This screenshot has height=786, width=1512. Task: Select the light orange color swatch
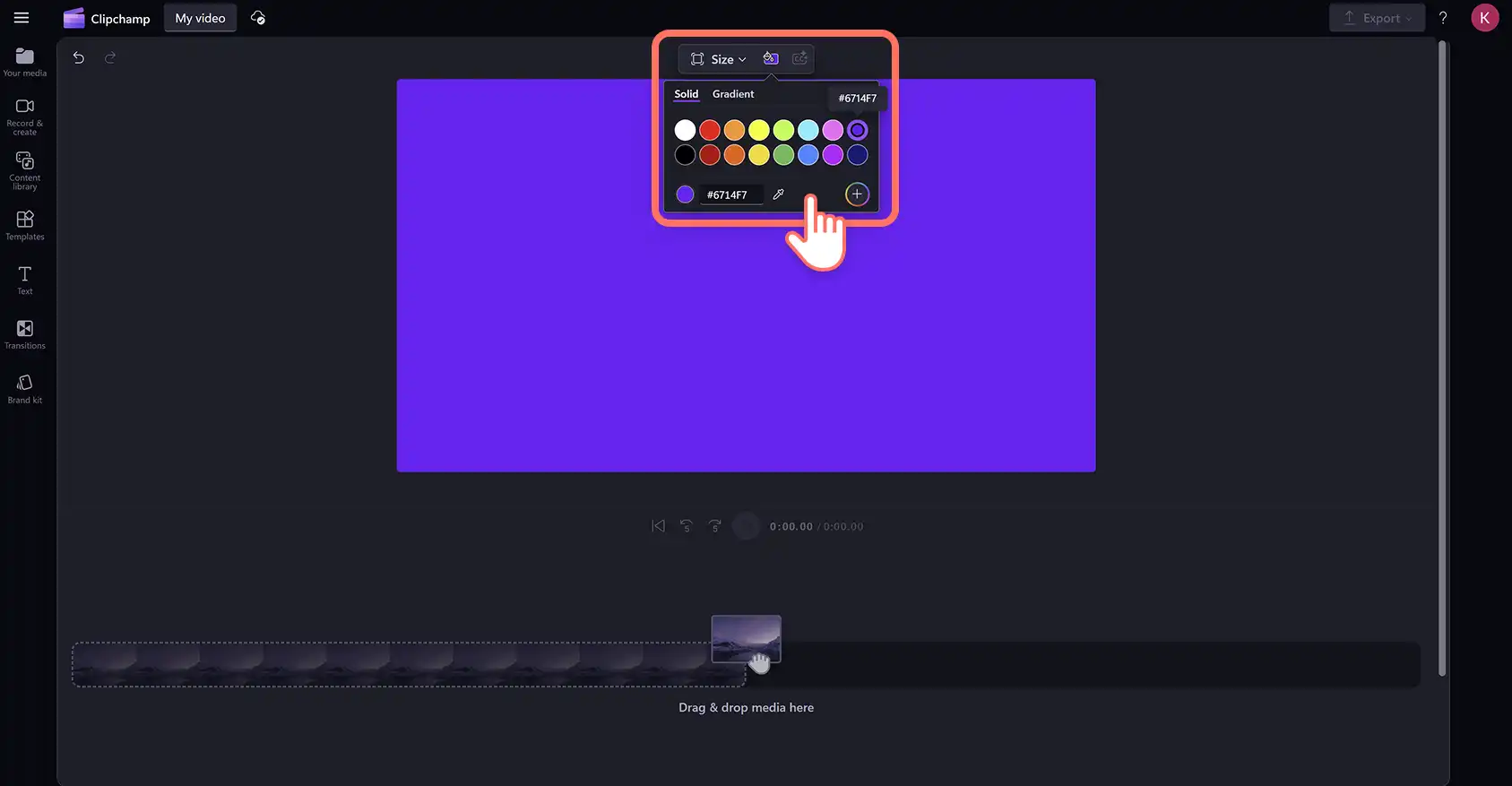pos(734,130)
